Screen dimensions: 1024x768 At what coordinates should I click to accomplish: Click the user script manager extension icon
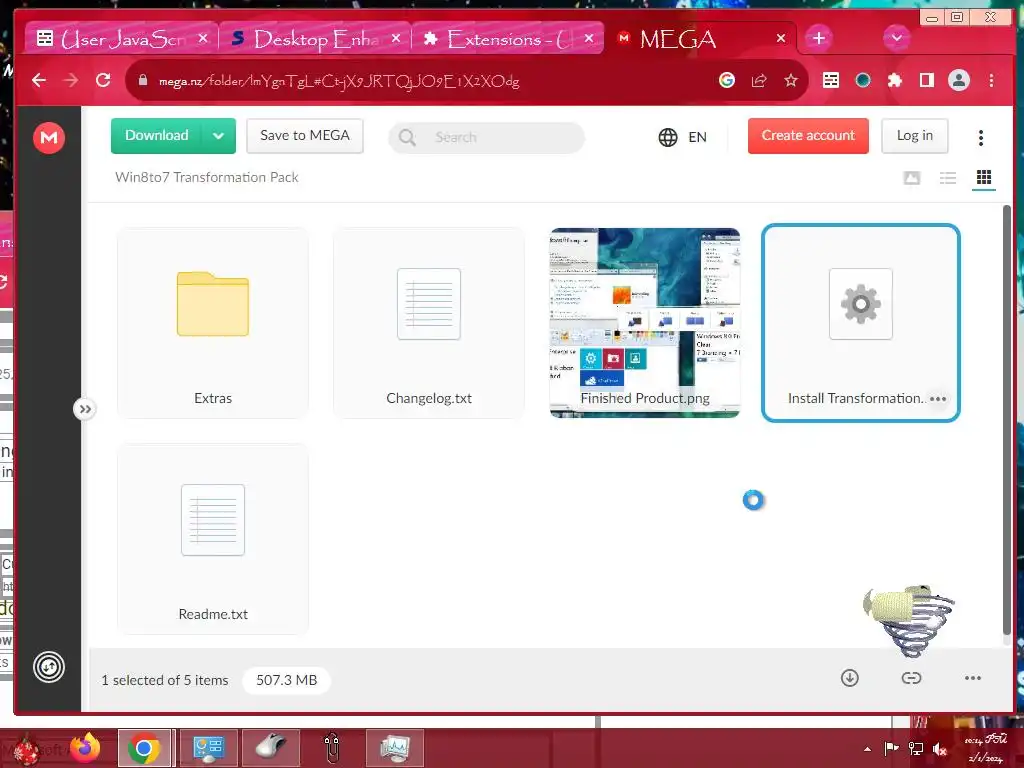click(x=831, y=80)
